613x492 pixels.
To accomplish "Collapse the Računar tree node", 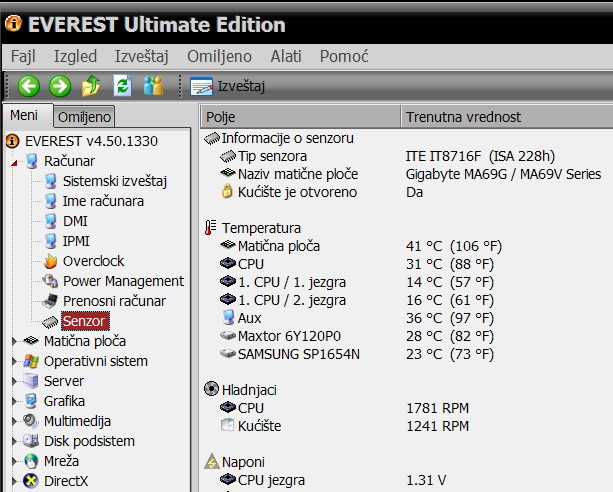I will coord(14,162).
